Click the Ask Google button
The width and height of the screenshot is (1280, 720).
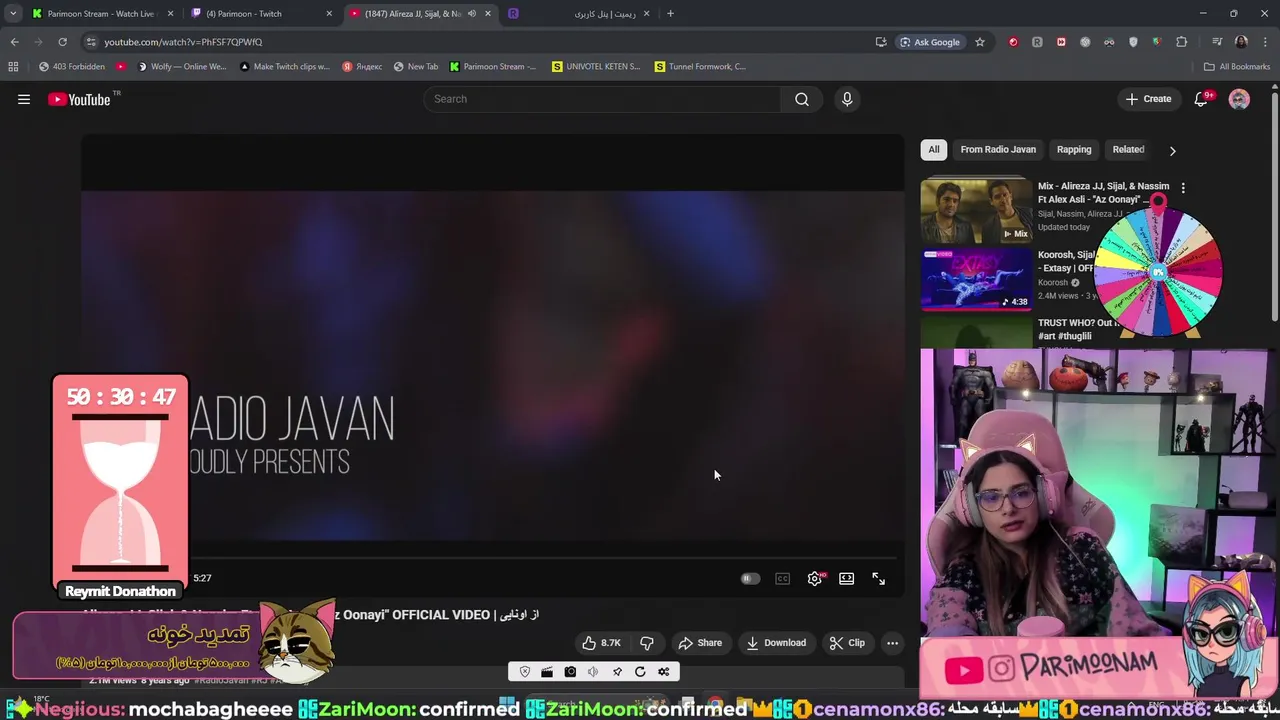(930, 42)
